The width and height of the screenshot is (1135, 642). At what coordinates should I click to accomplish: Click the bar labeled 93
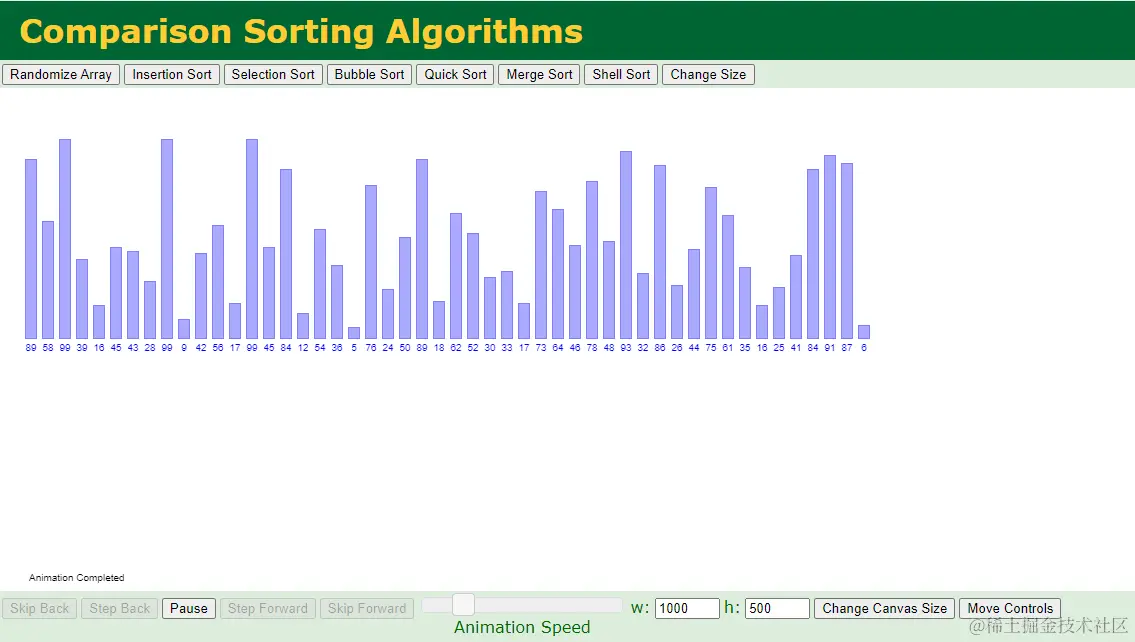625,245
